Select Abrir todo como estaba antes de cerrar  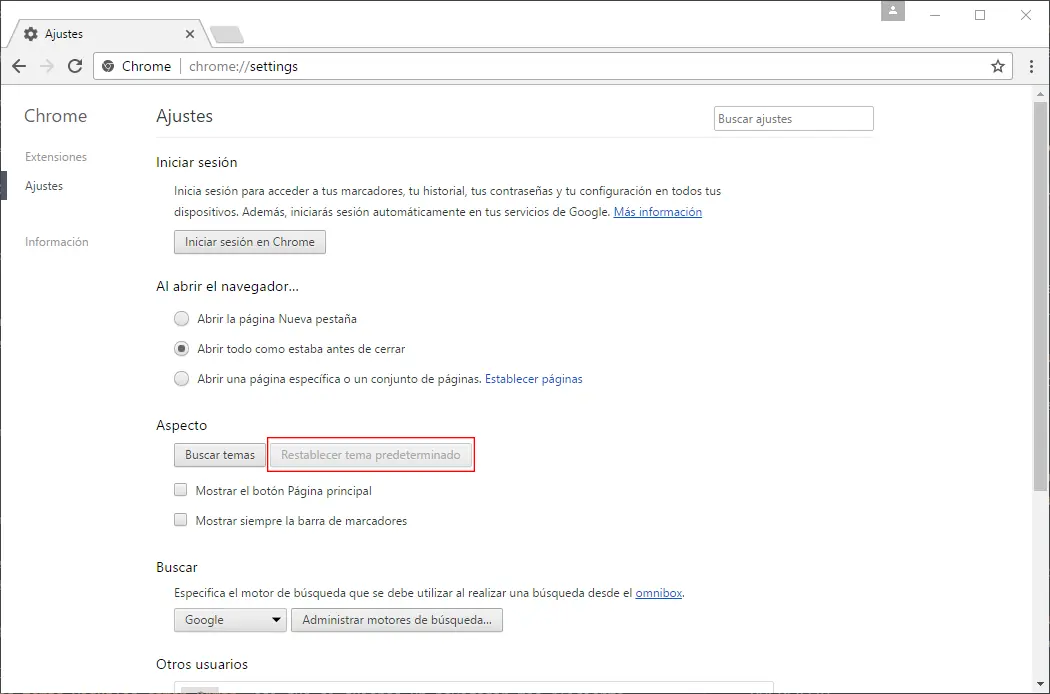(x=181, y=349)
